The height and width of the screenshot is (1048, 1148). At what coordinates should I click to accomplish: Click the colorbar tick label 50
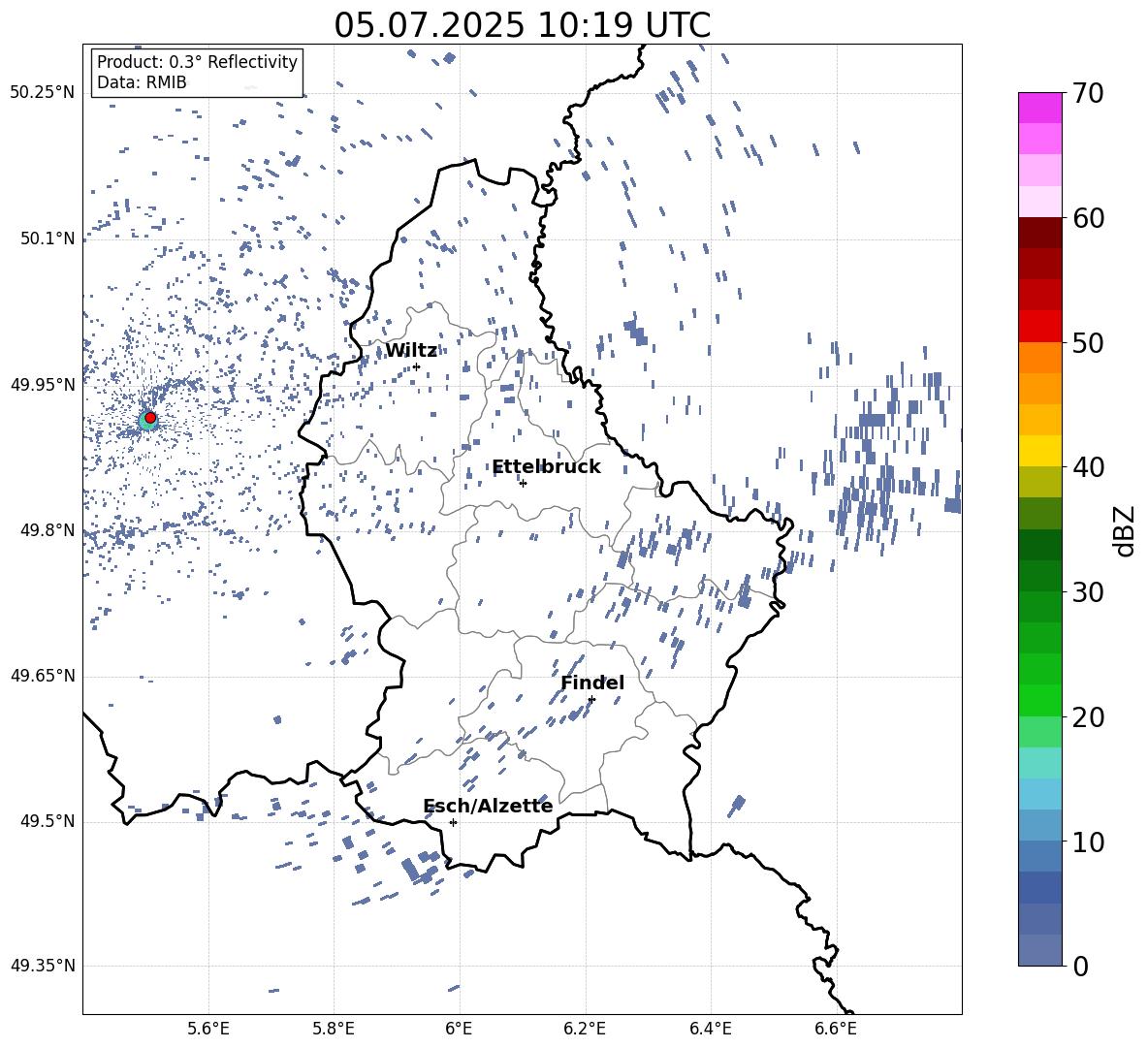coord(1089,342)
